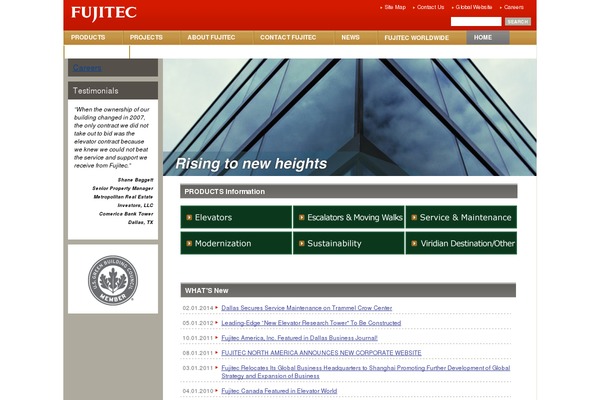
Task: Read Dallas Secures Service Maintenance news
Action: pyautogui.click(x=307, y=308)
